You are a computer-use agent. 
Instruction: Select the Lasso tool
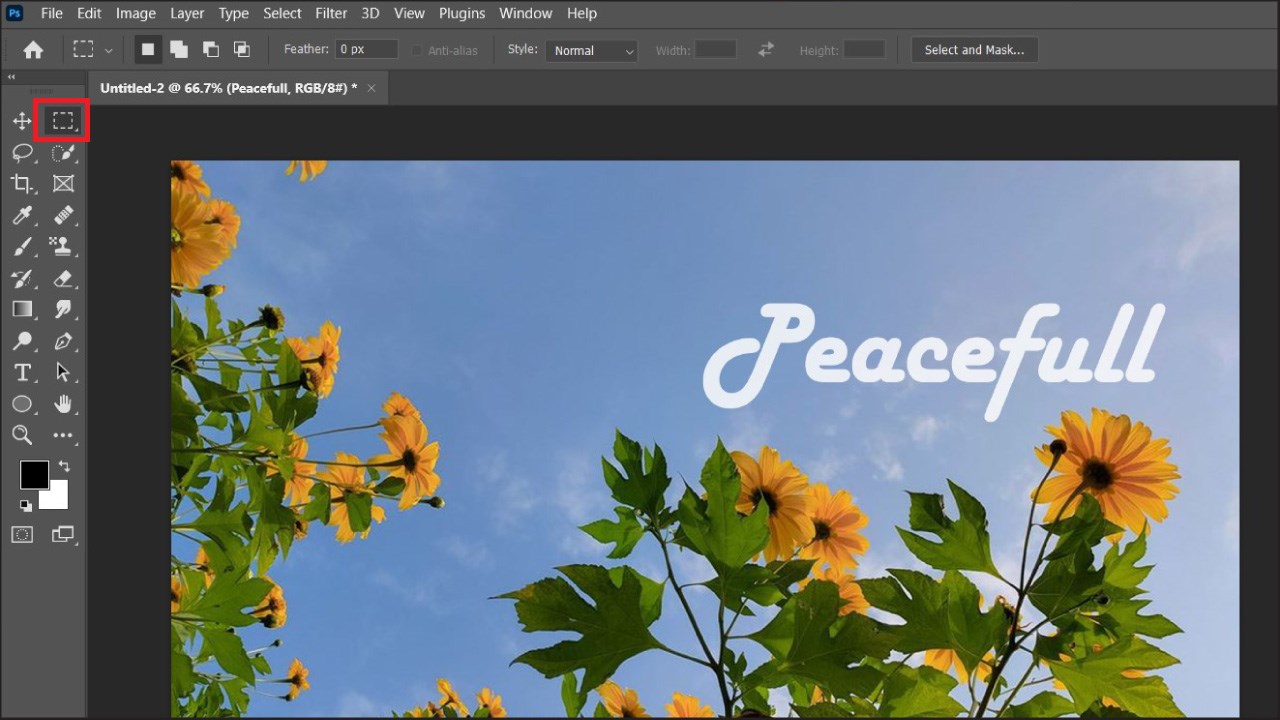pos(22,153)
